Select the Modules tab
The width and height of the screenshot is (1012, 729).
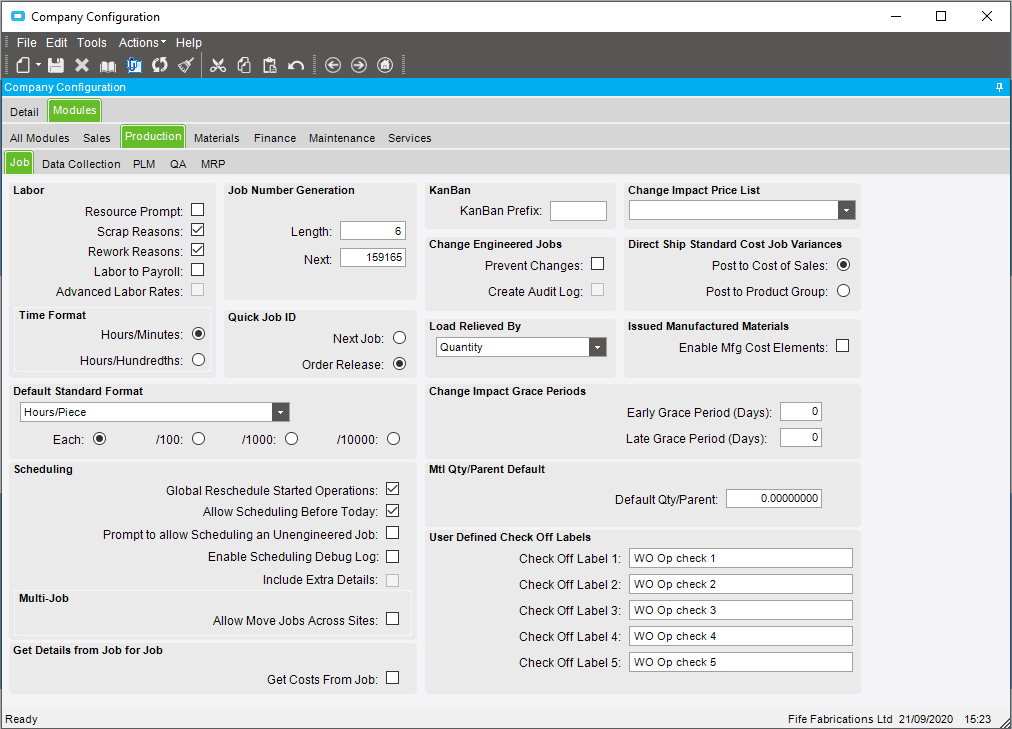74,110
